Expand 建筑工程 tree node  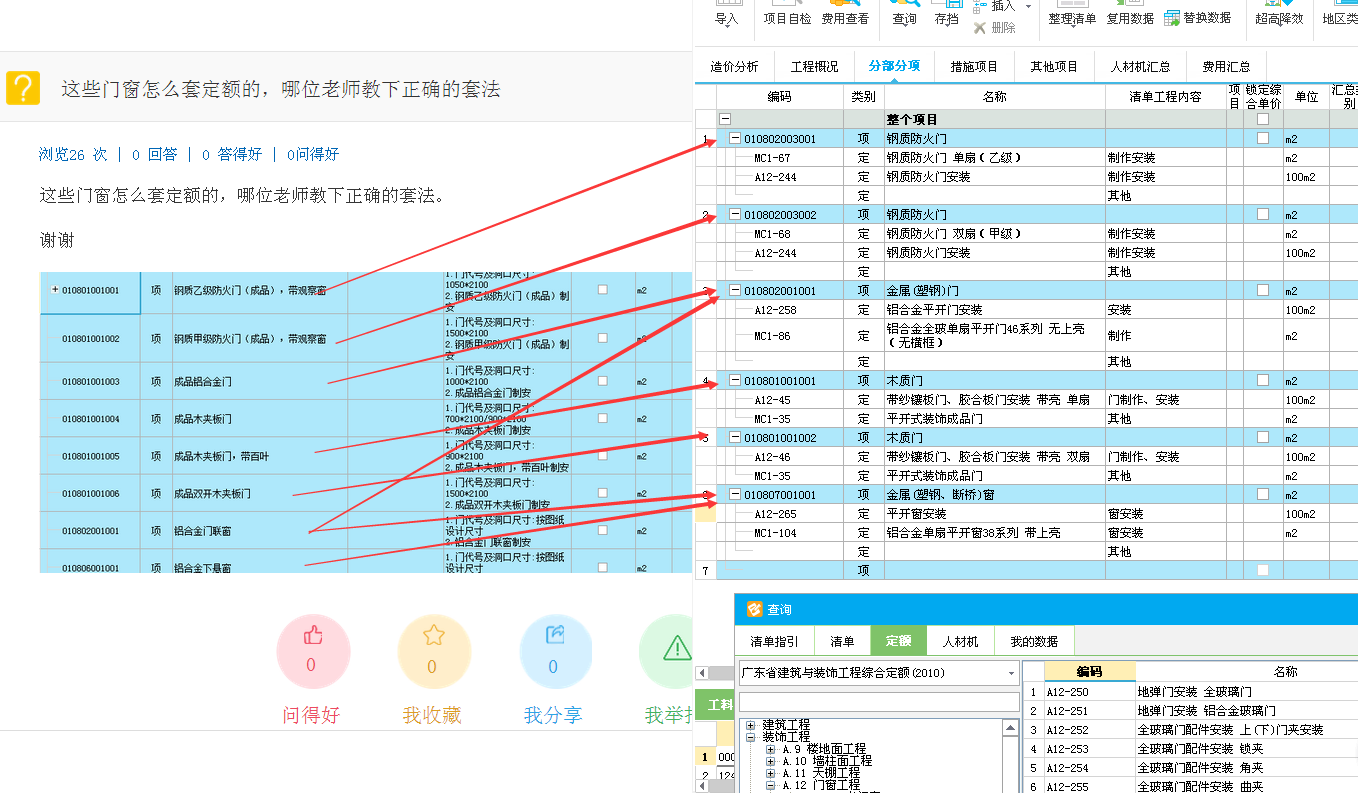click(750, 725)
